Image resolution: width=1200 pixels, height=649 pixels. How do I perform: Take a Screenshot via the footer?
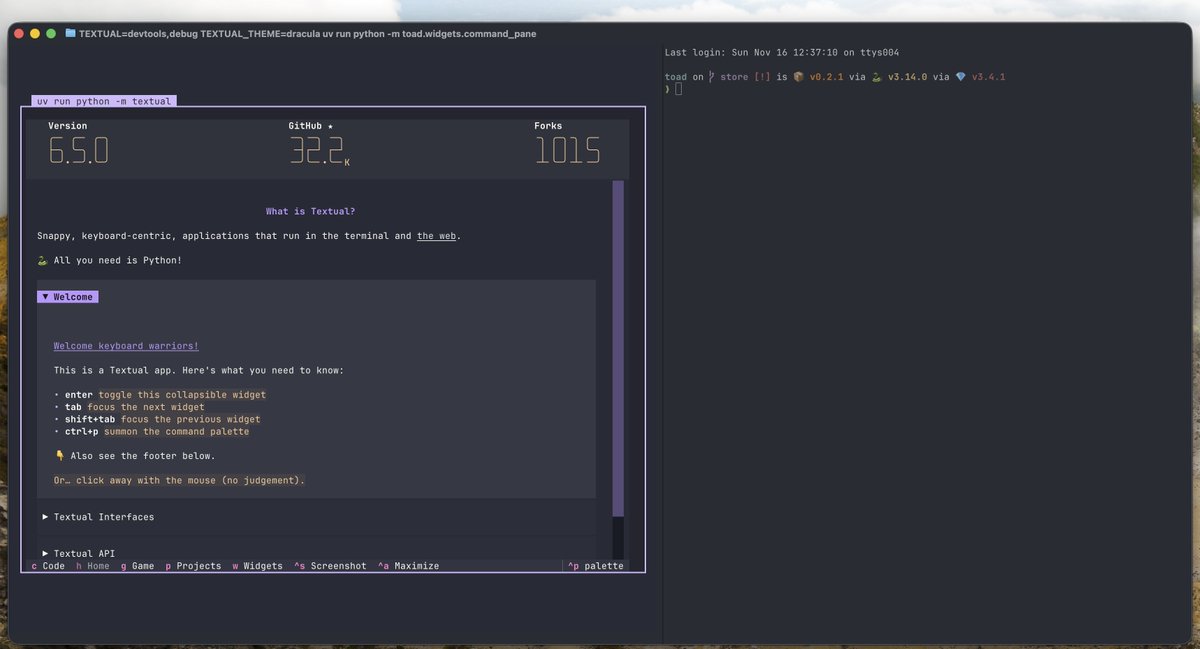(x=330, y=566)
